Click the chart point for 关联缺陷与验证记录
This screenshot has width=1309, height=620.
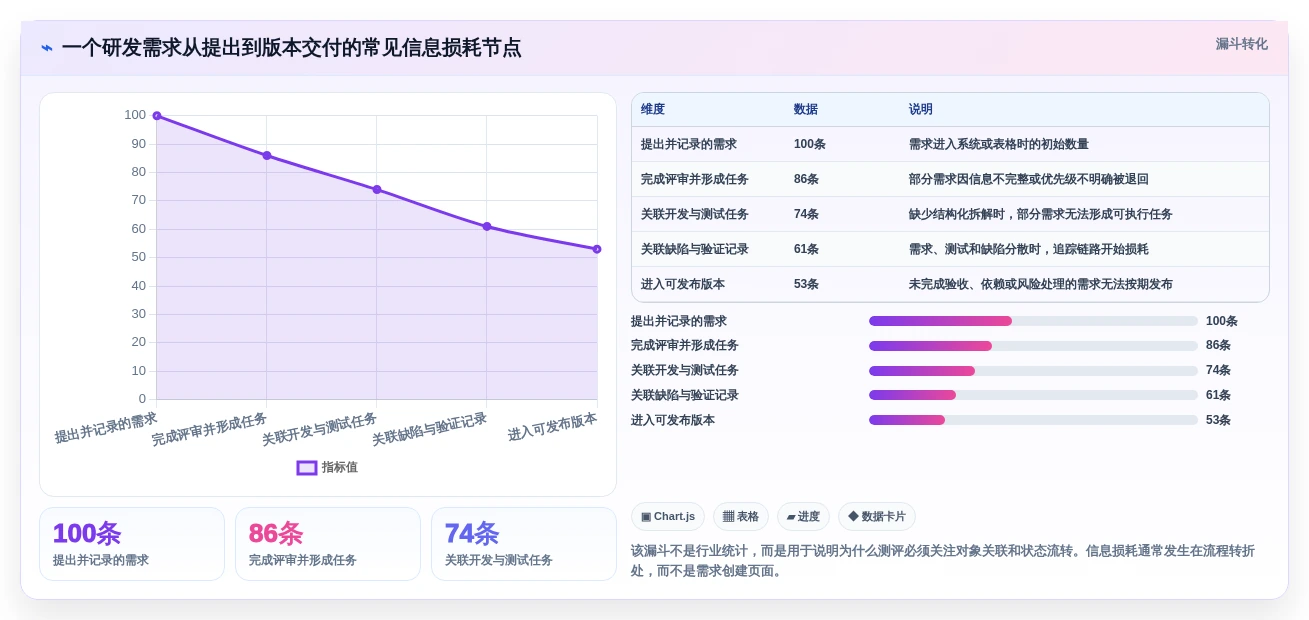click(x=487, y=226)
